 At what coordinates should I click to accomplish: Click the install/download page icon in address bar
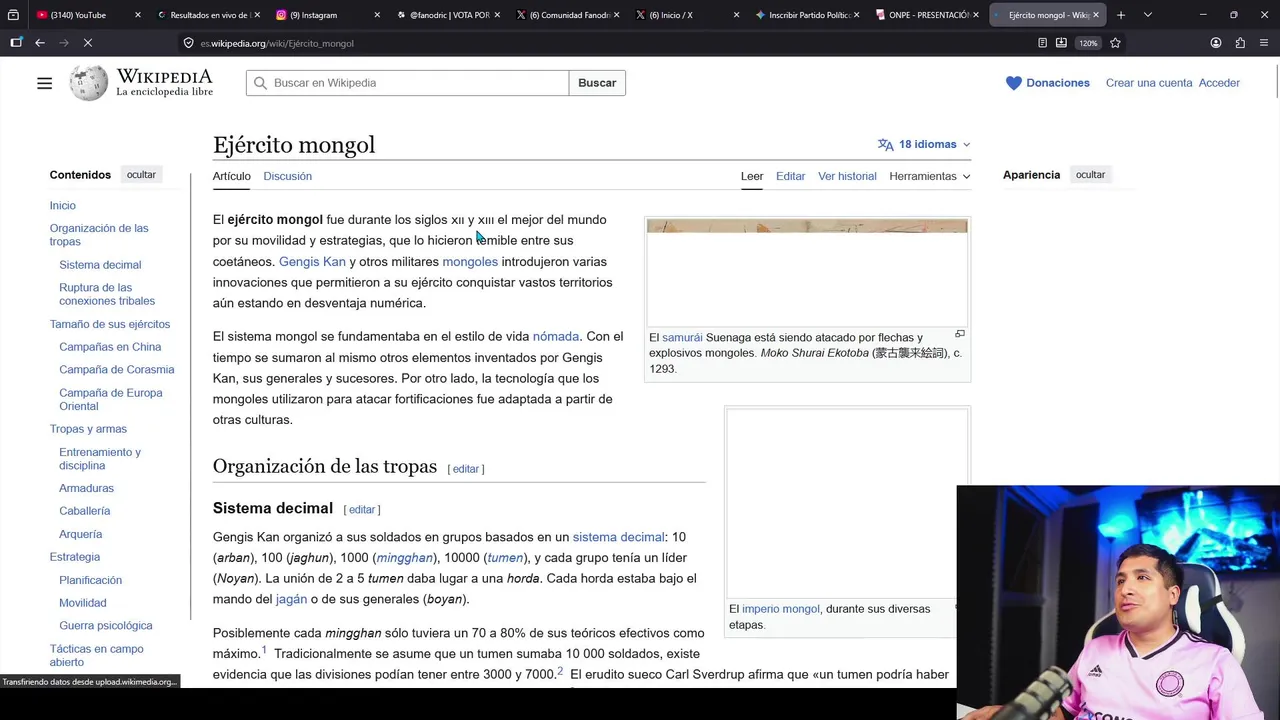pos(1061,43)
